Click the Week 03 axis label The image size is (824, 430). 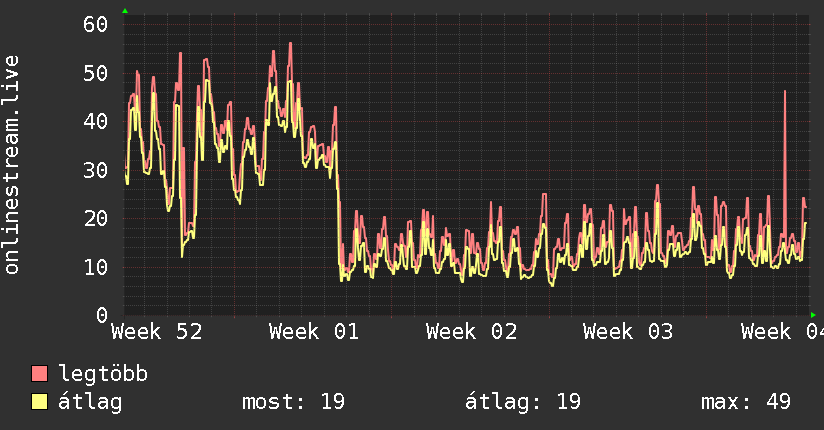[628, 332]
